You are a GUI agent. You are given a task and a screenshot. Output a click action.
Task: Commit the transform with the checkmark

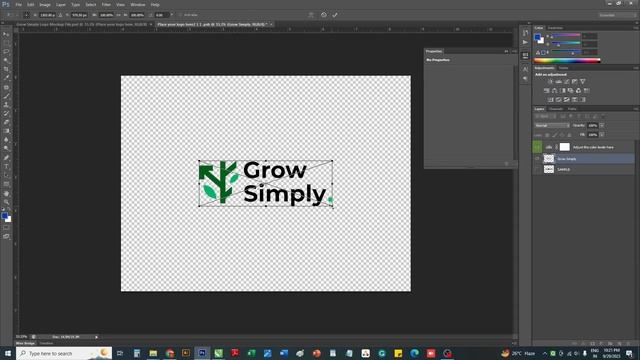[x=335, y=15]
